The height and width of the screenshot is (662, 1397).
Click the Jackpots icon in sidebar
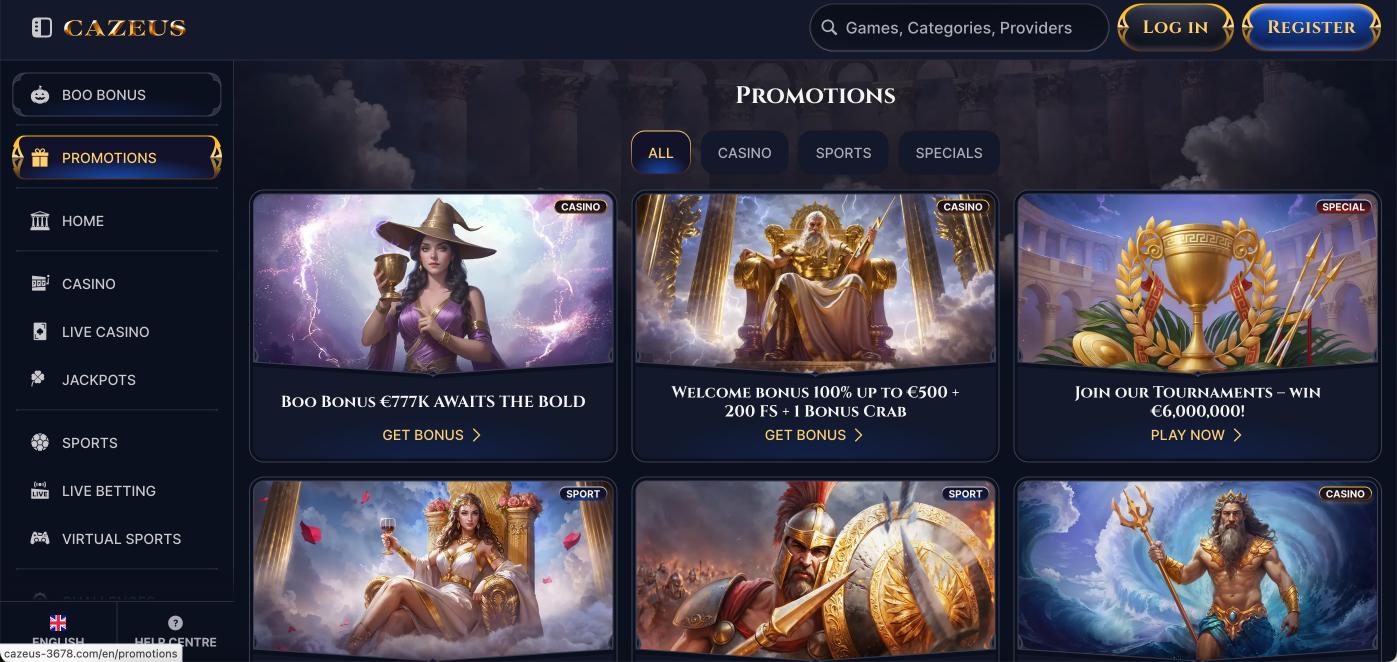click(x=39, y=380)
